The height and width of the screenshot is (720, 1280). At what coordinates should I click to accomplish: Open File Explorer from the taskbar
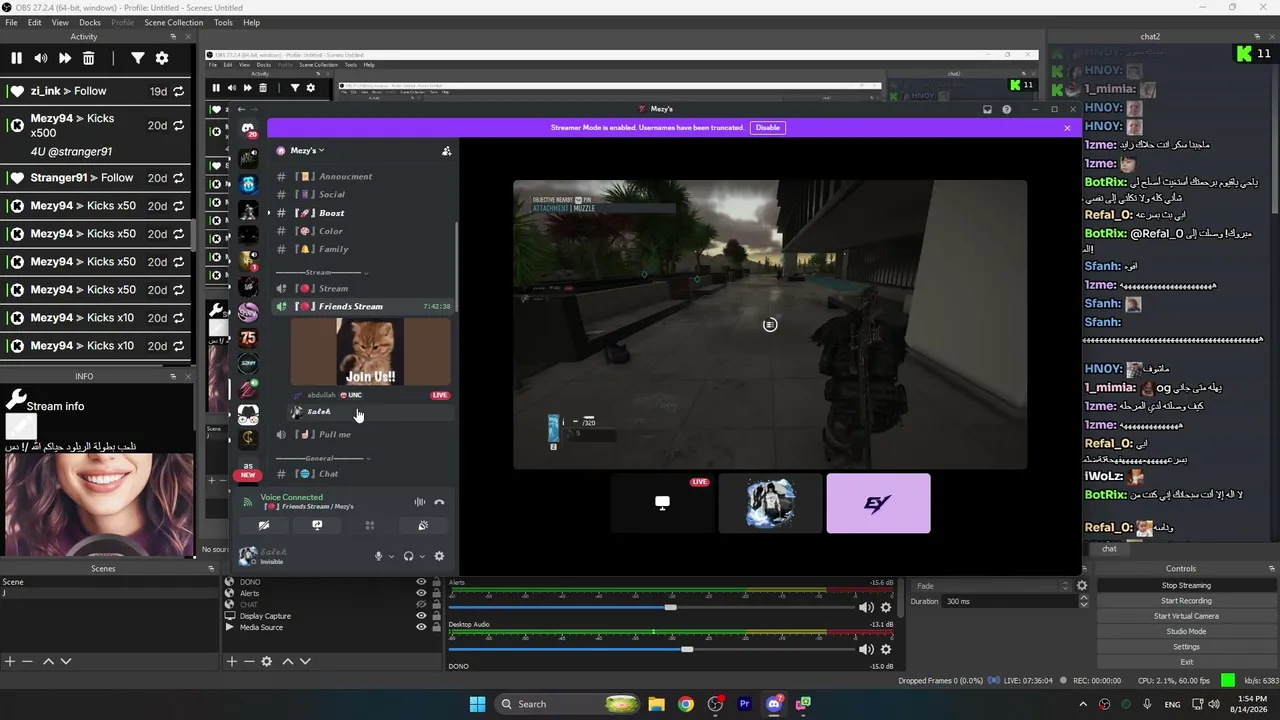click(656, 704)
